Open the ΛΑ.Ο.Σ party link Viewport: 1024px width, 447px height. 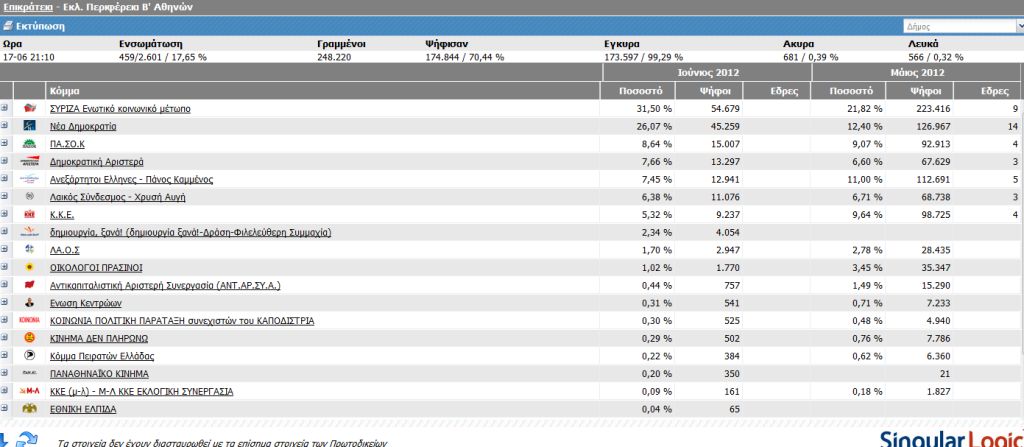click(65, 250)
